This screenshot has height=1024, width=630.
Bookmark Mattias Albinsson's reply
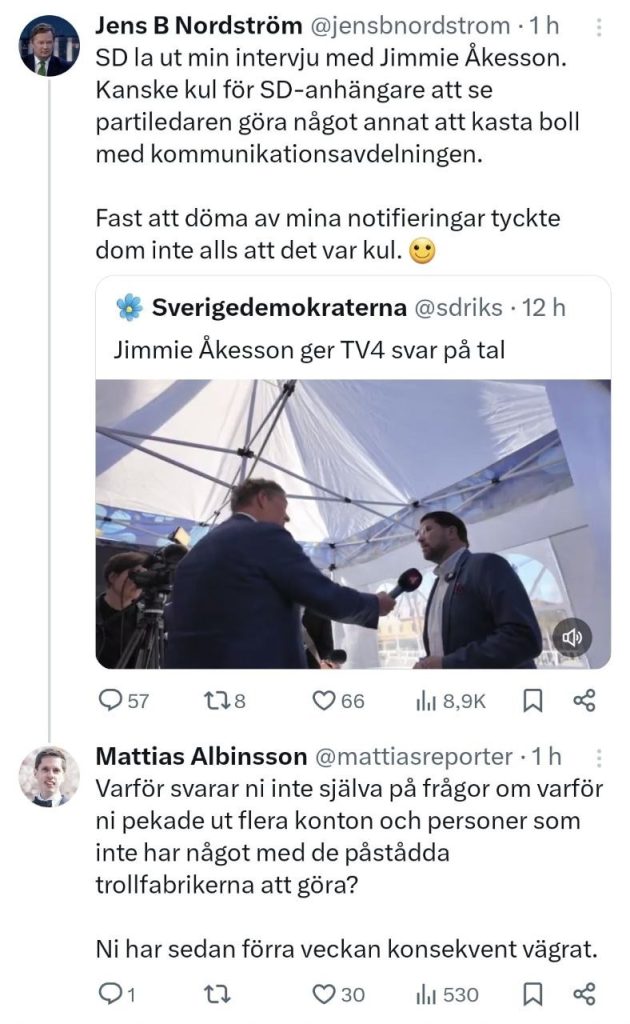(x=533, y=994)
